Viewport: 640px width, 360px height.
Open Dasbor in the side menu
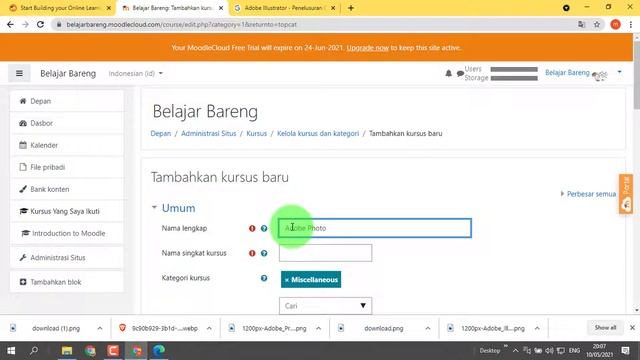[x=67, y=123]
